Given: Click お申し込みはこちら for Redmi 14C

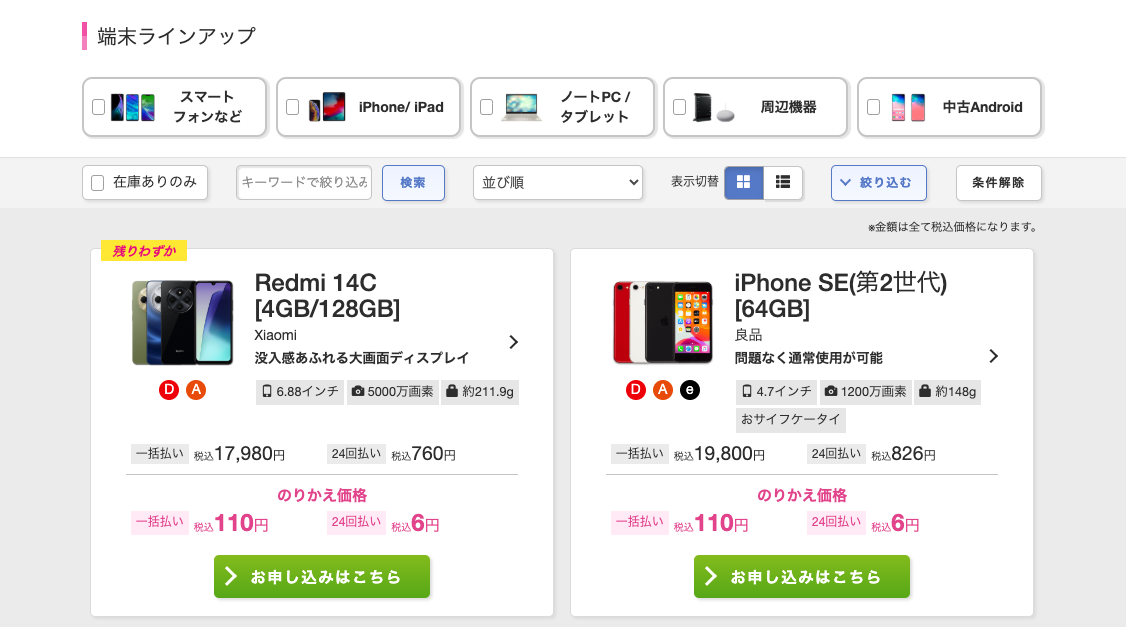Looking at the screenshot, I should click(x=321, y=576).
